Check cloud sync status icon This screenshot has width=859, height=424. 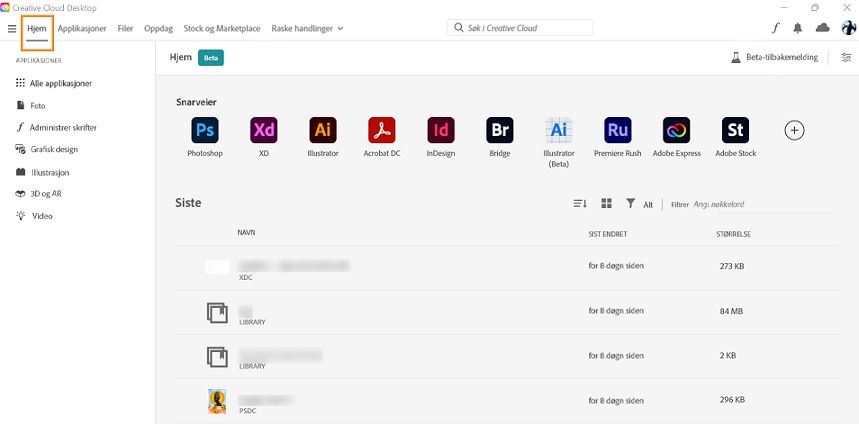822,28
